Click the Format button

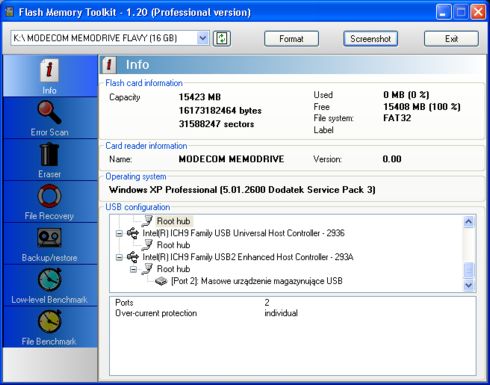(x=291, y=39)
